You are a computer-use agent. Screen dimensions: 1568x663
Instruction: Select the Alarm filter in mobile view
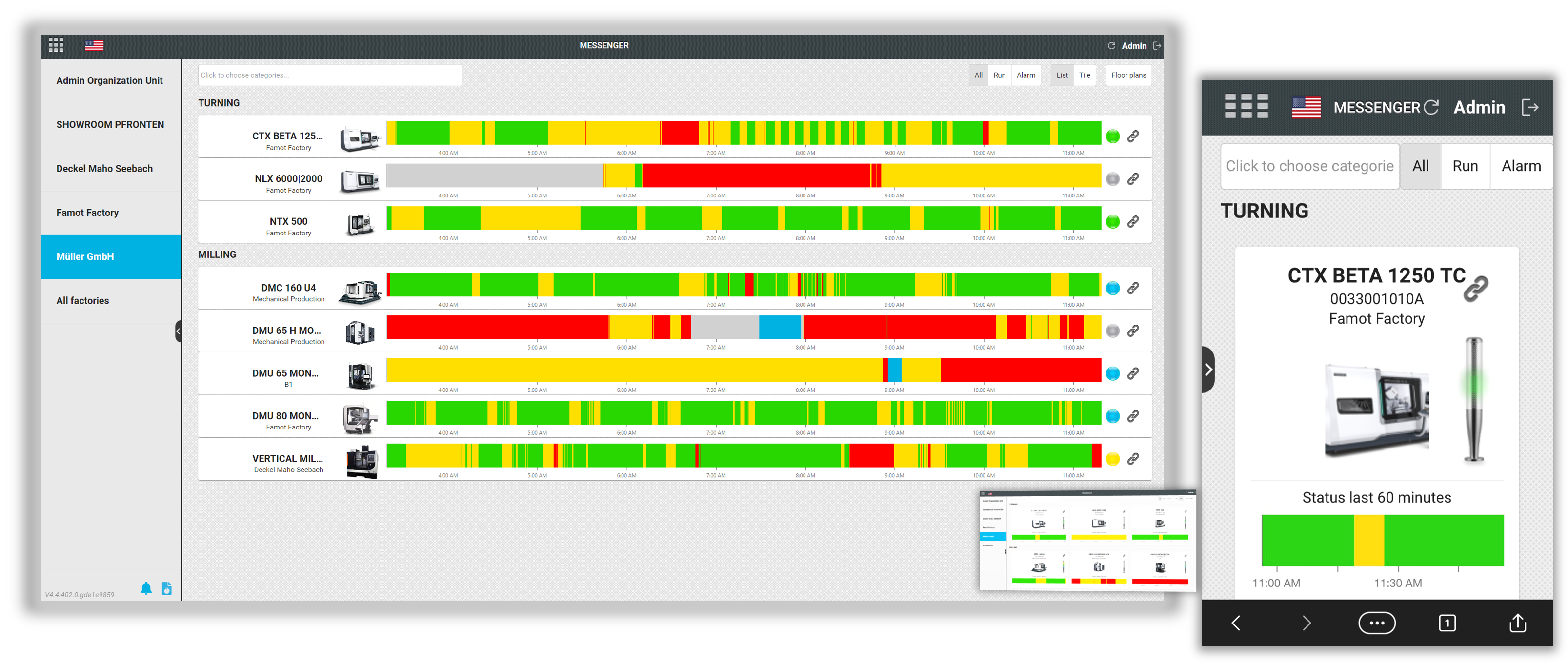[x=1521, y=166]
